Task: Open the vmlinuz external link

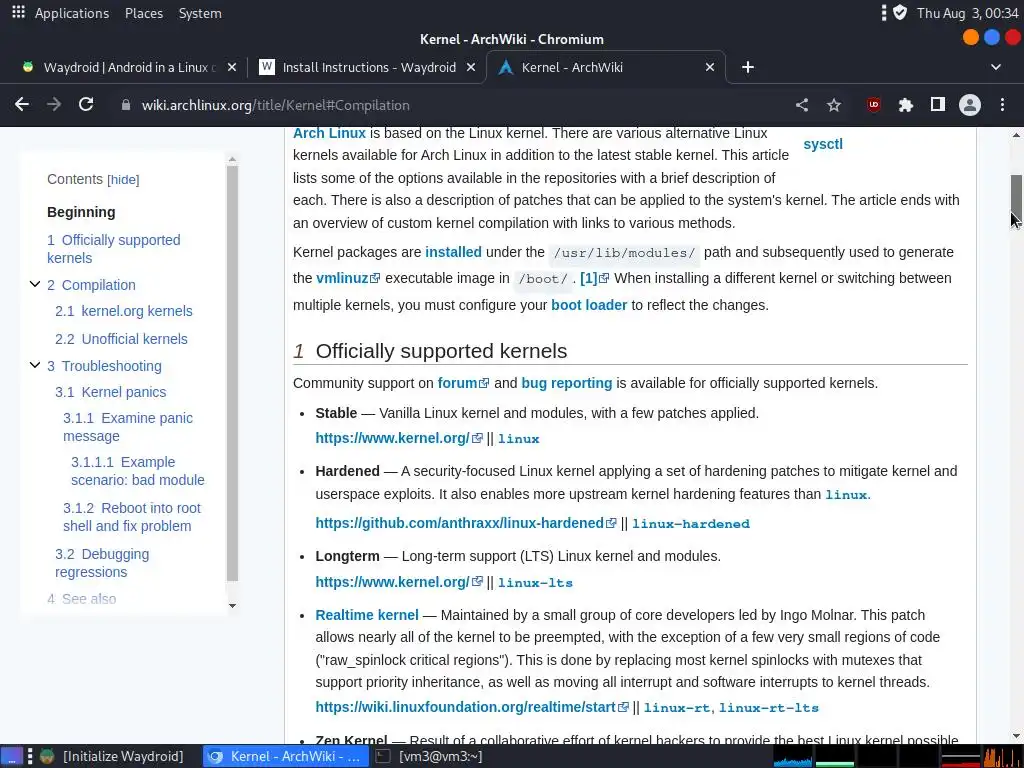Action: [x=347, y=278]
